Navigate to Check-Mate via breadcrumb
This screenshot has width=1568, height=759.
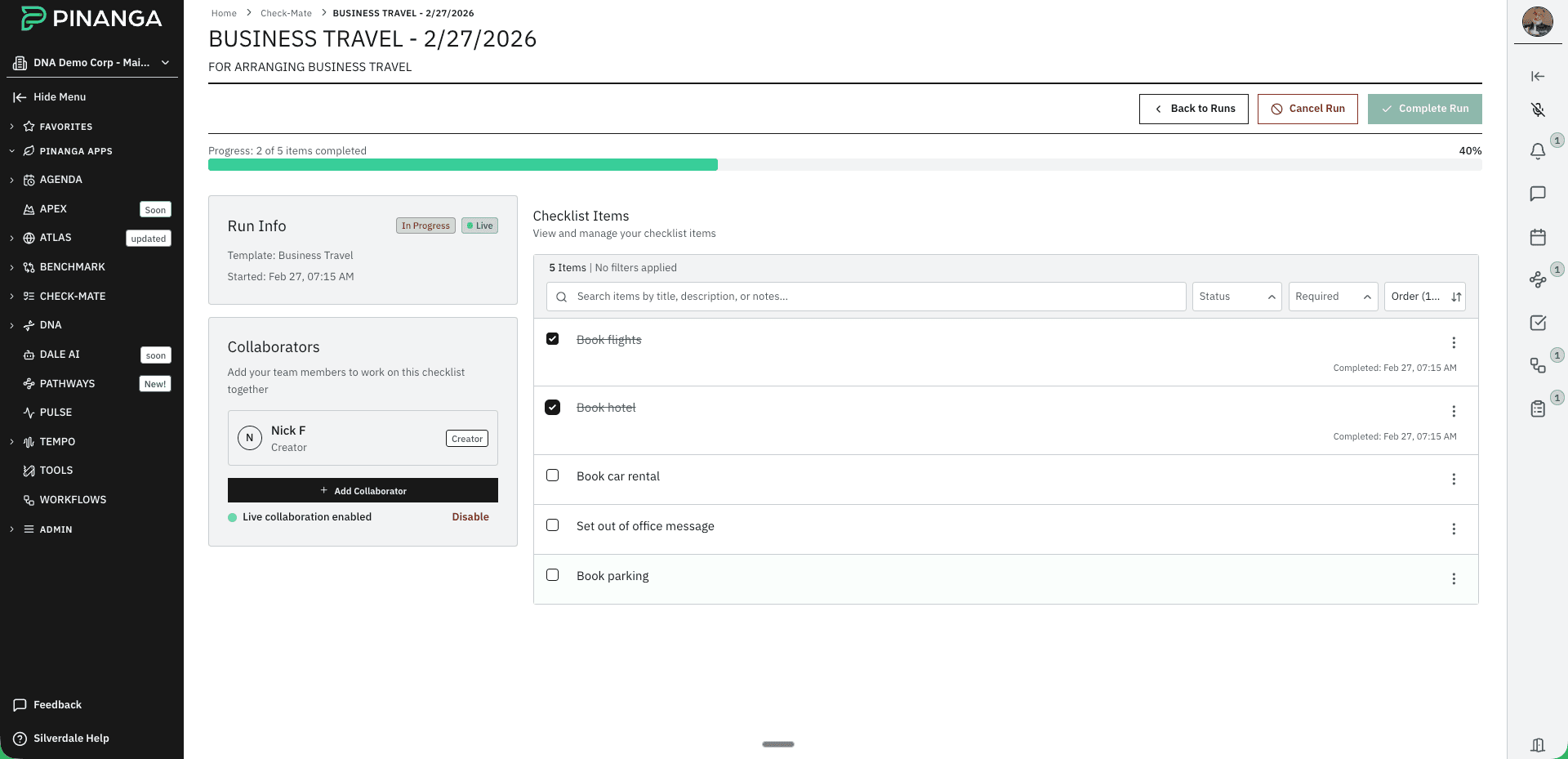pyautogui.click(x=286, y=13)
